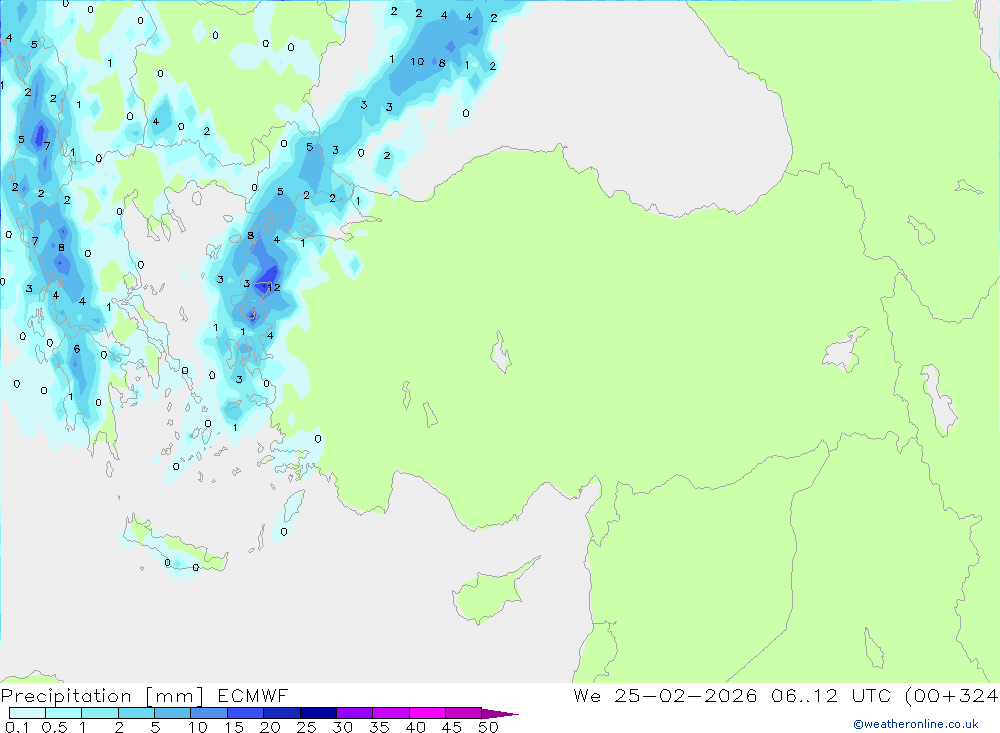Click the "(00+324" forecast offset text
Image resolution: width=1000 pixels, height=733 pixels.
pos(952,695)
